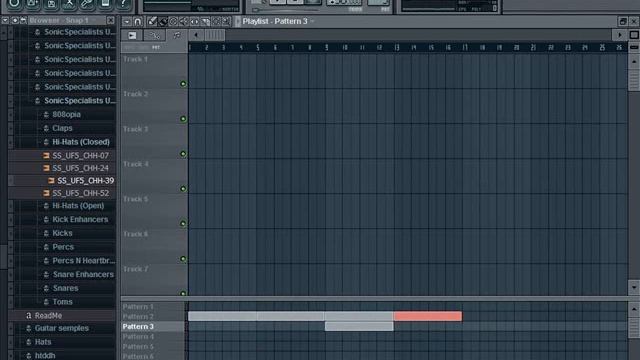Click the horizontal scrollbar thumb handle
The image size is (640, 360).
(214, 35)
